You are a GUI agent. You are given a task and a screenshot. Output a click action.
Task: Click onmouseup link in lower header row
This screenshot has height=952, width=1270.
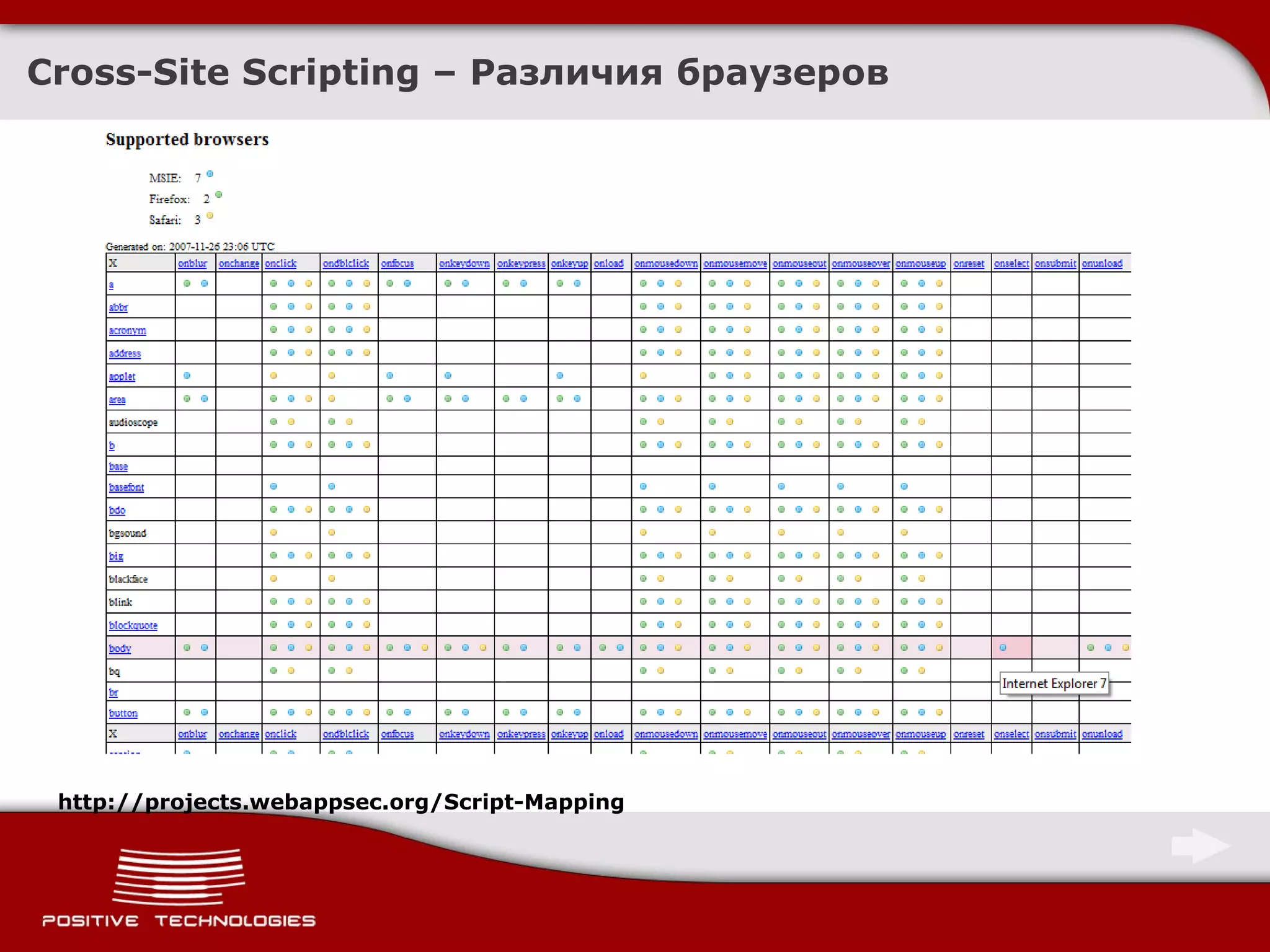point(921,734)
